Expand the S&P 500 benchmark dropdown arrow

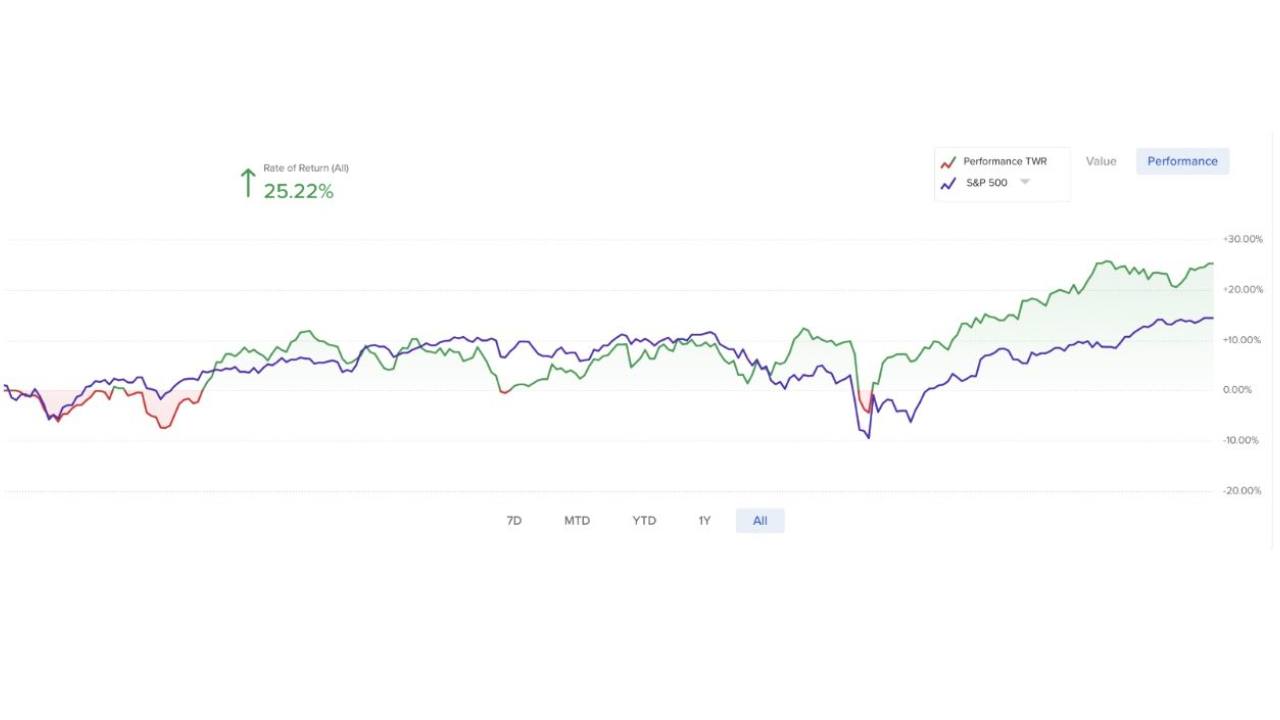1024,182
